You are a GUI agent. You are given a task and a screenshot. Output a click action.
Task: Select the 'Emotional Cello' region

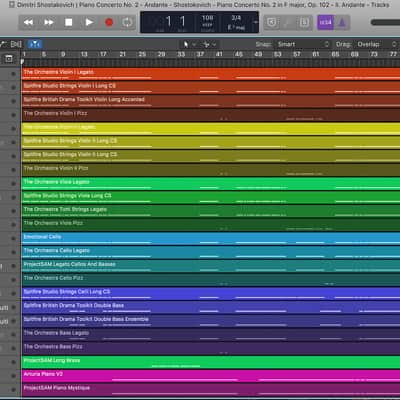coord(211,239)
